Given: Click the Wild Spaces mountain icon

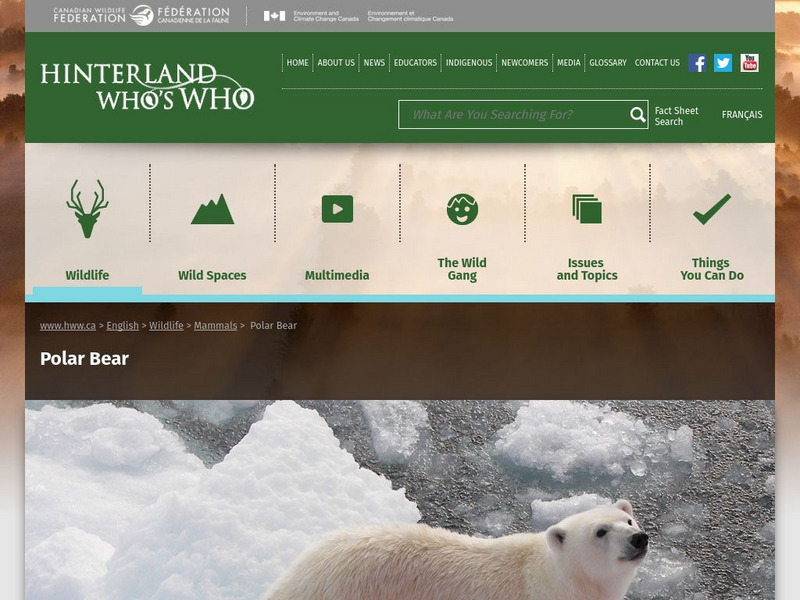Looking at the screenshot, I should 212,208.
